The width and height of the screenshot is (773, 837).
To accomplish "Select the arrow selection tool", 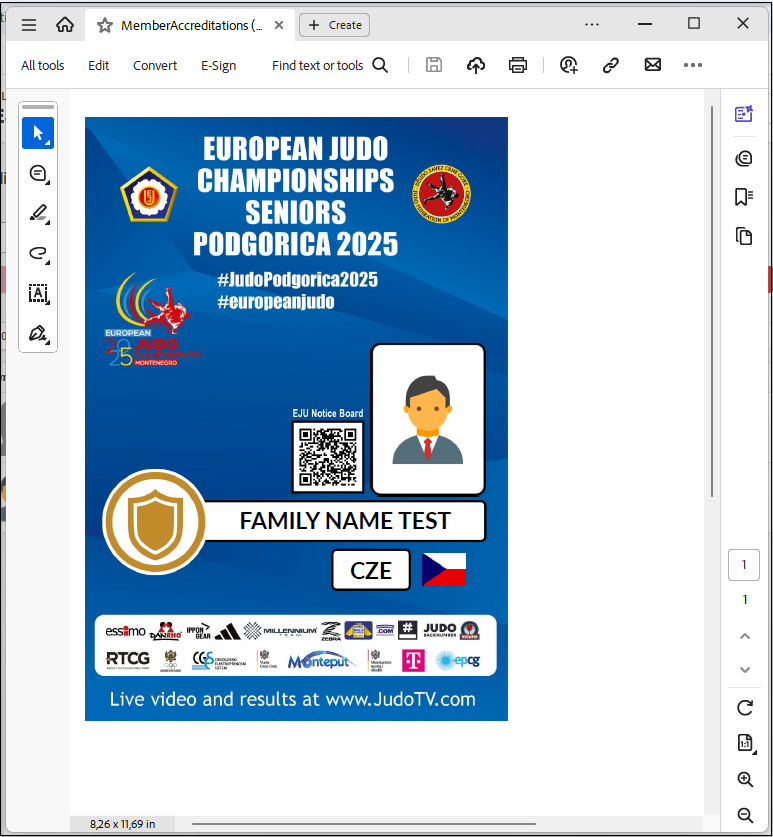I will (38, 133).
